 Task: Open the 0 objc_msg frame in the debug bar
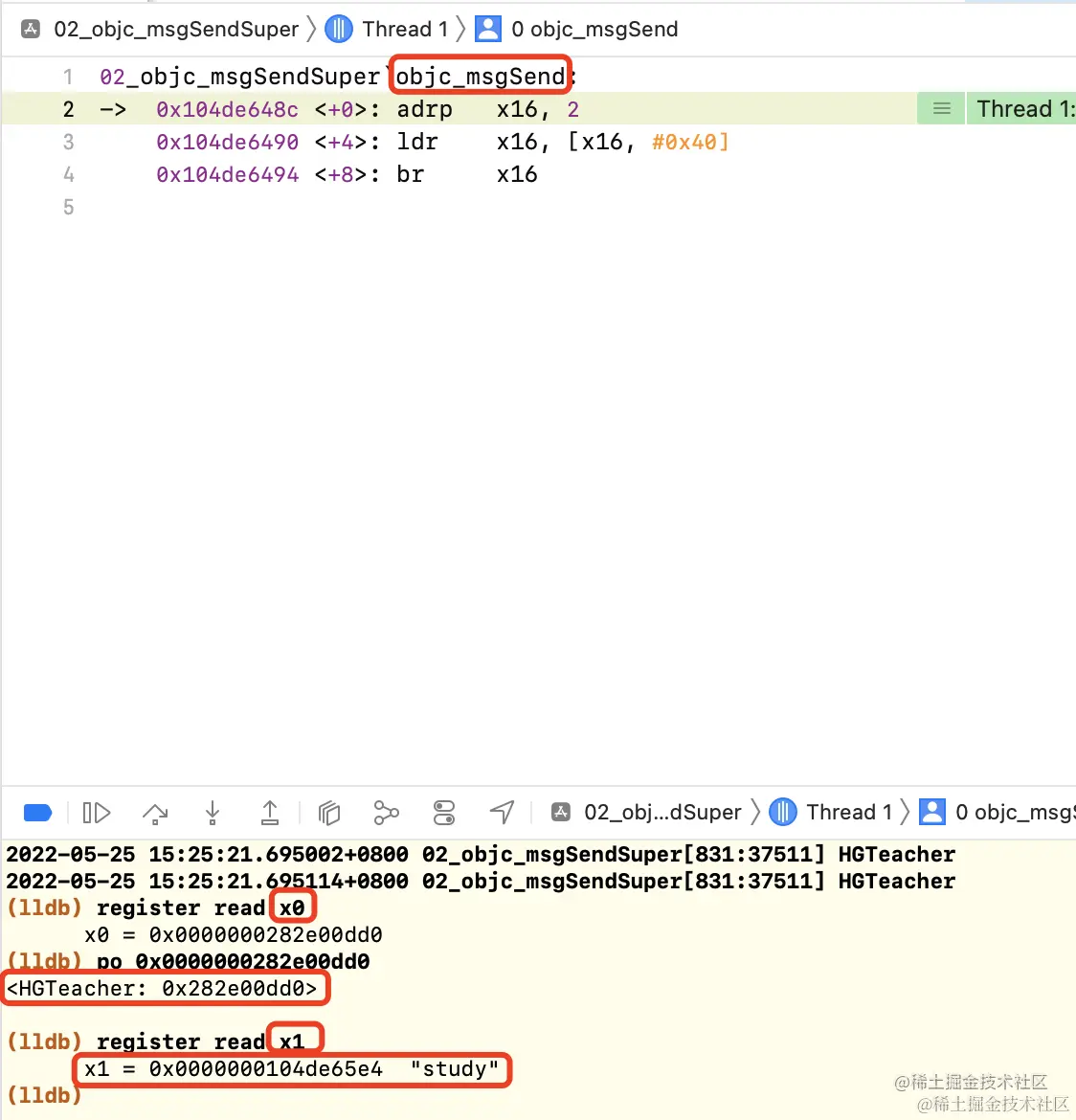(x=1016, y=812)
